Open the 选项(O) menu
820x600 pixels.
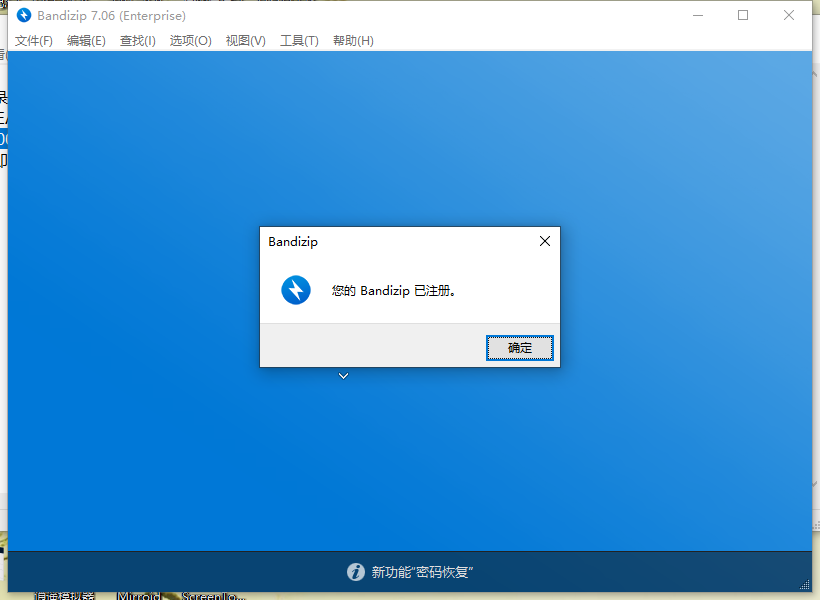tap(190, 41)
